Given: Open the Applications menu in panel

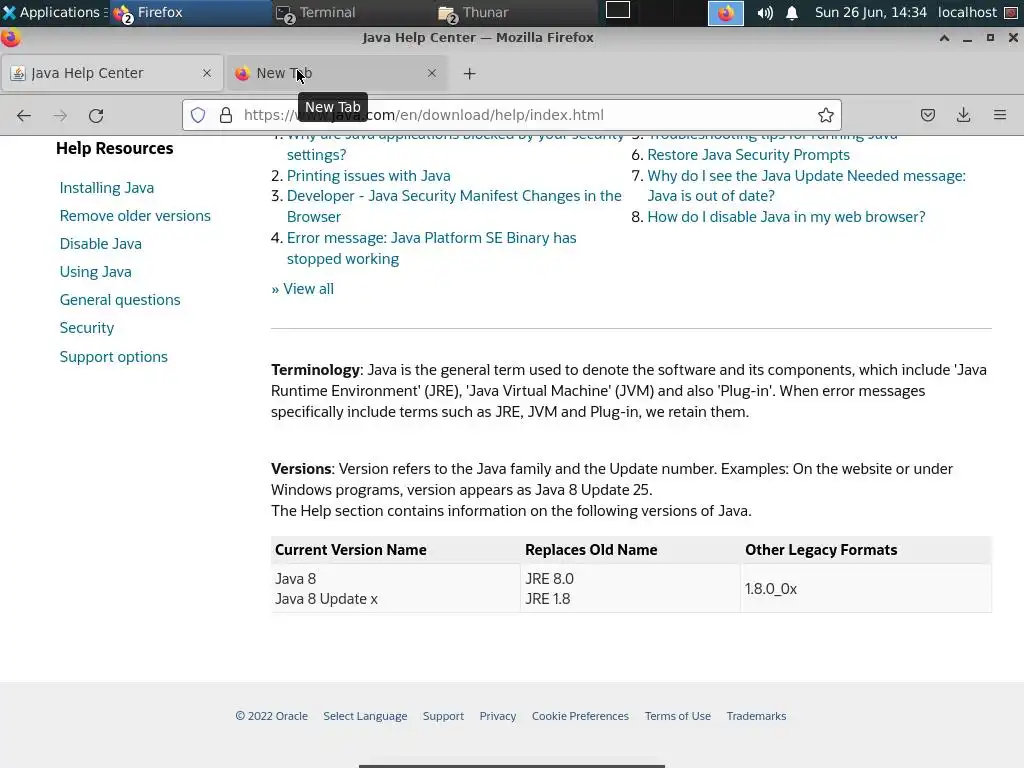Looking at the screenshot, I should tap(54, 12).
